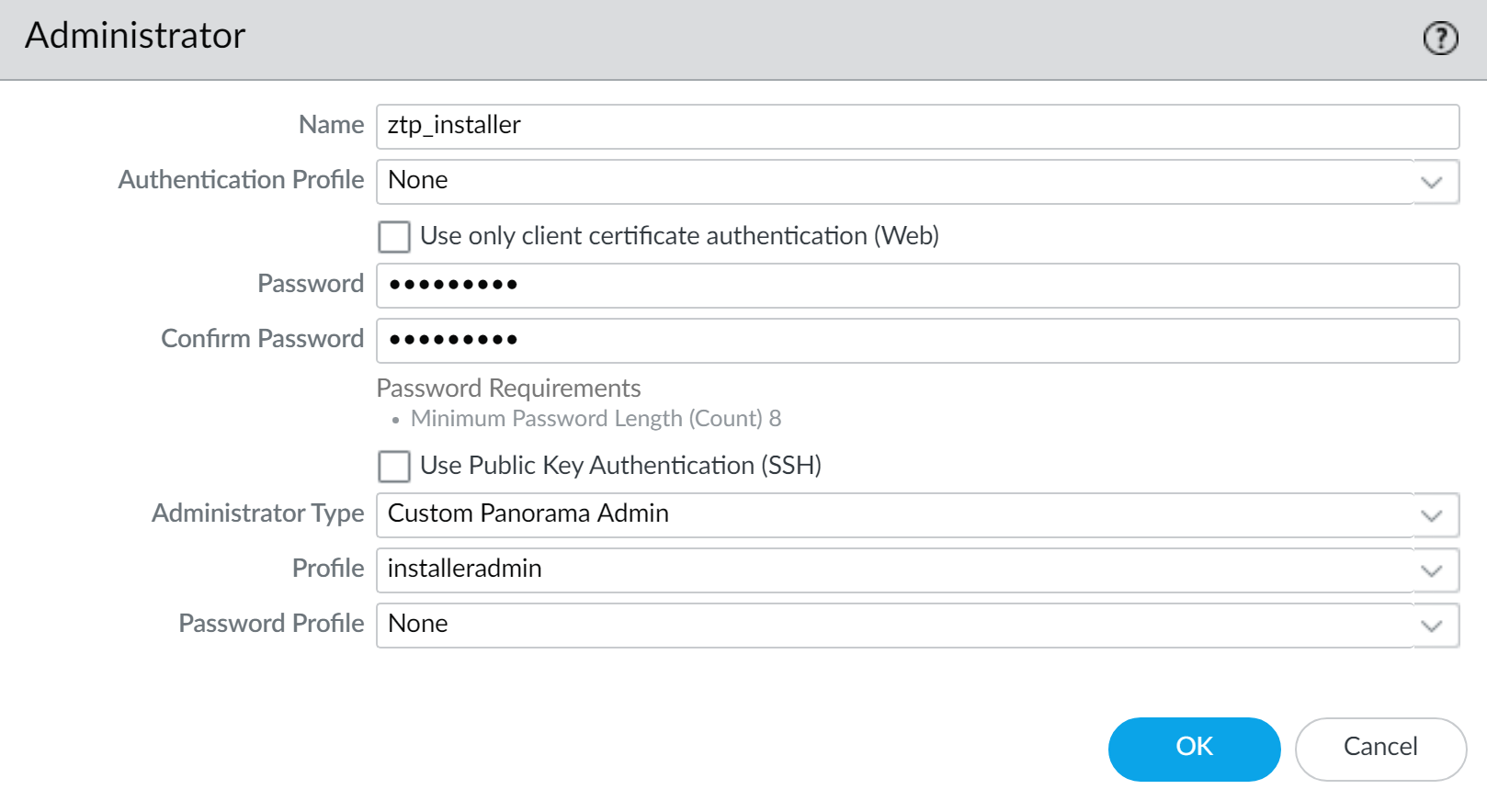Click the Administrator dialog title
Viewport: 1487px width, 812px height.
click(135, 36)
